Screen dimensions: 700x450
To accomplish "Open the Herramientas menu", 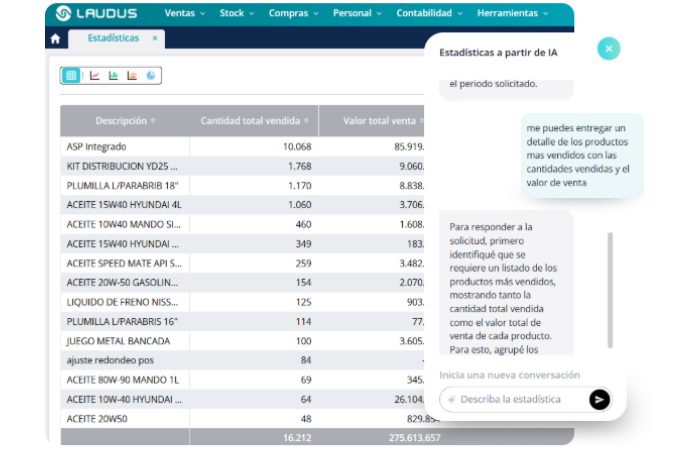I will 512,13.
